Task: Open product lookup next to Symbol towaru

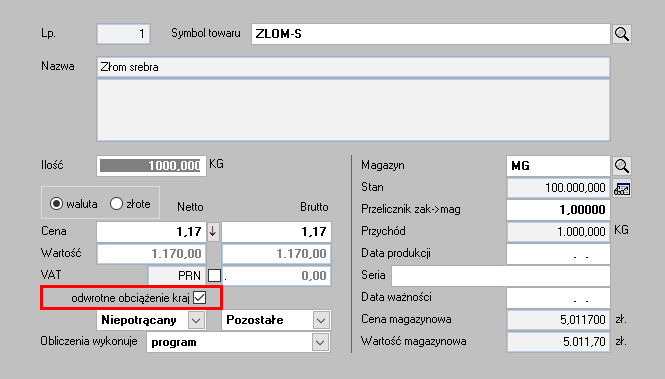Action: (x=621, y=34)
